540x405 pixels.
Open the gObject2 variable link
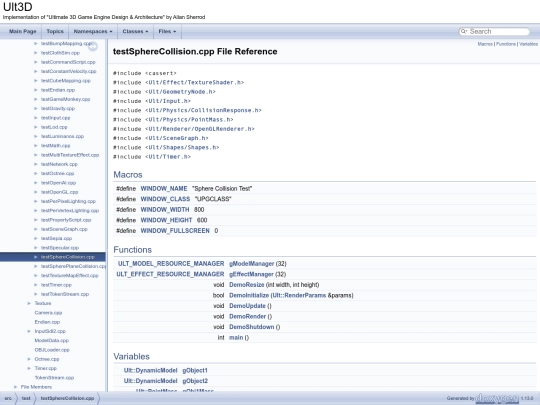(x=195, y=381)
